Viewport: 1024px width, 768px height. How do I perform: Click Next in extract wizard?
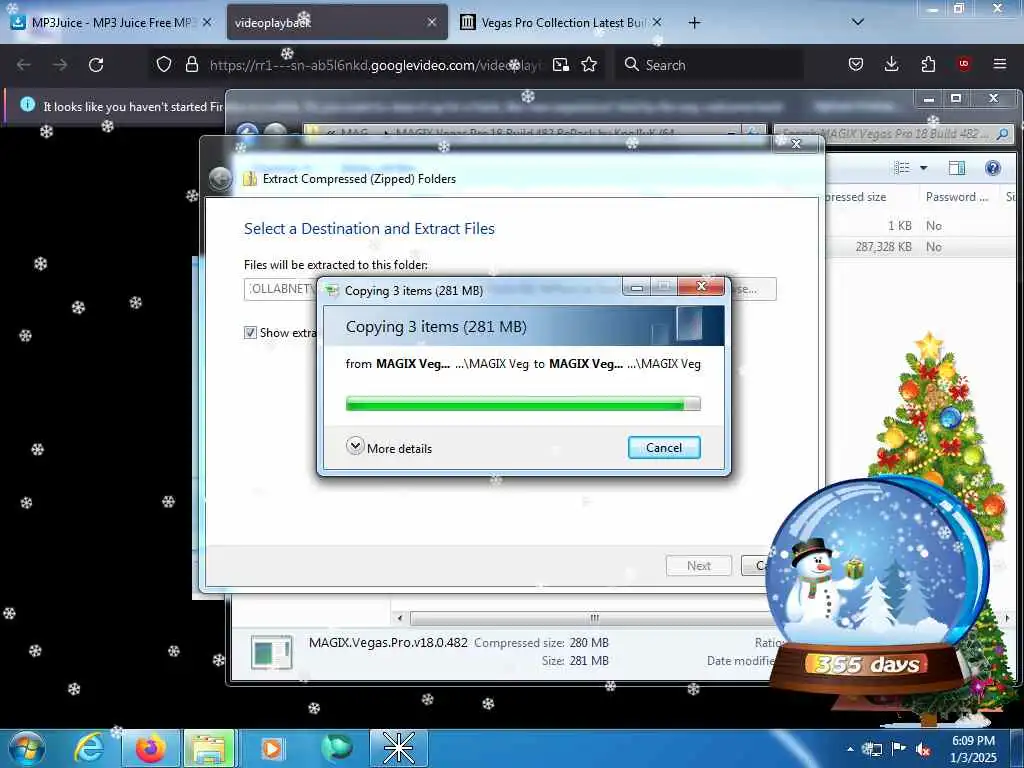698,566
